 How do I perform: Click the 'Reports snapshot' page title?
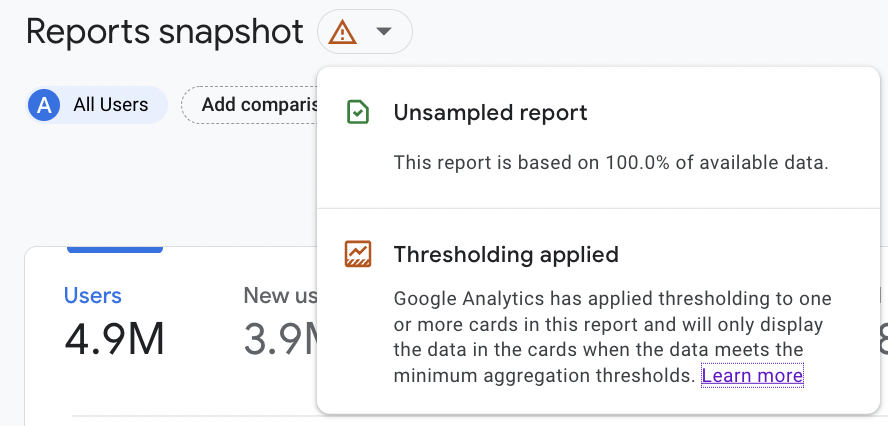click(165, 32)
